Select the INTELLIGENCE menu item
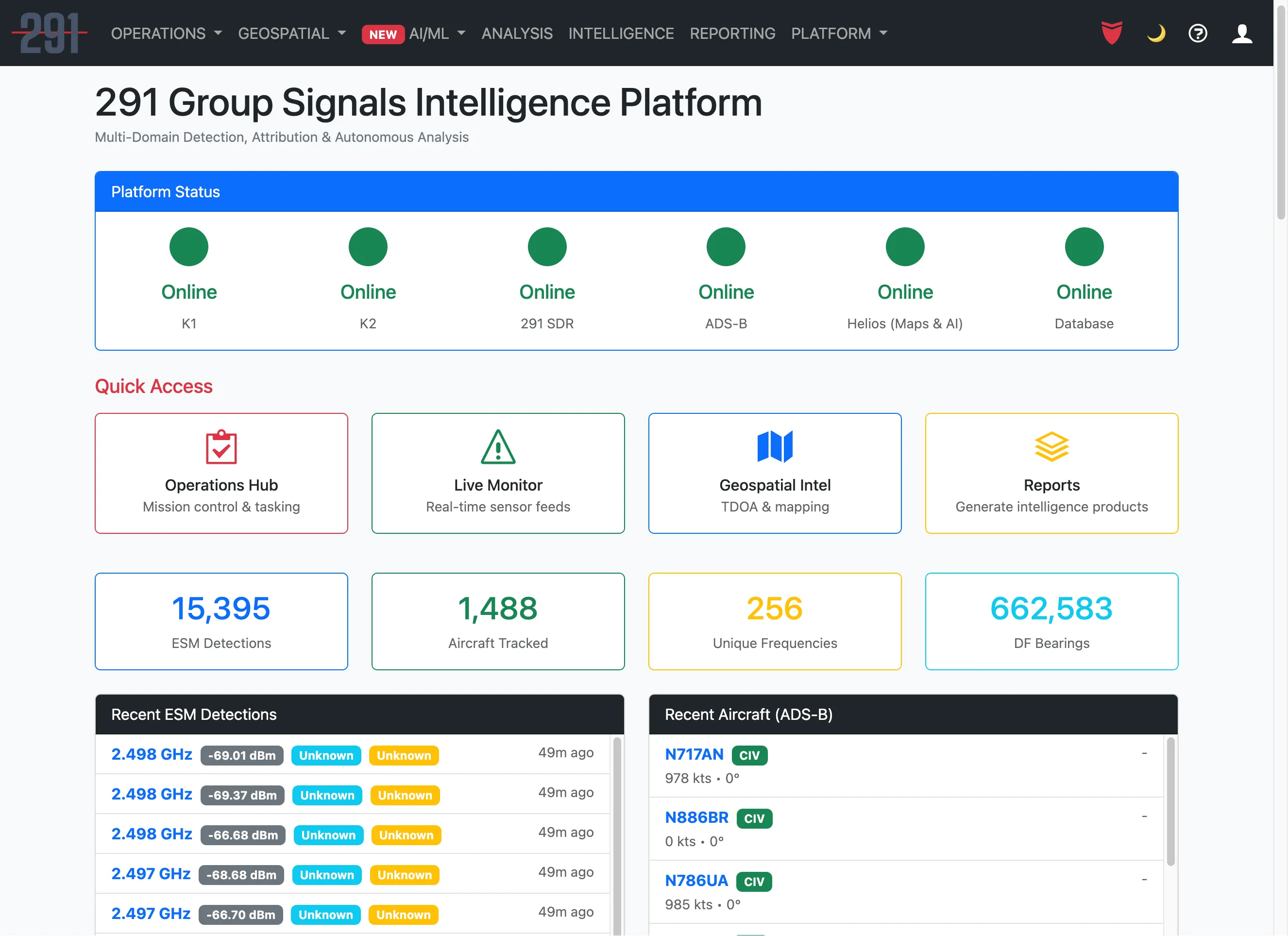Viewport: 1288px width, 936px height. pyautogui.click(x=621, y=34)
